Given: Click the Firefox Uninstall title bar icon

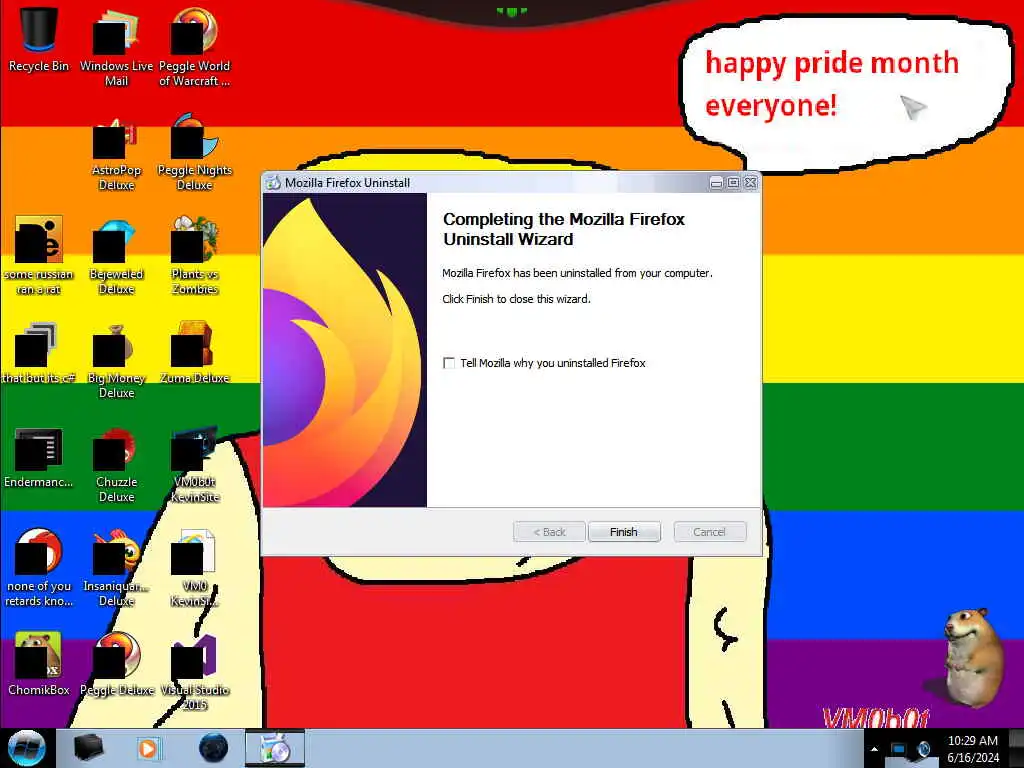Looking at the screenshot, I should click(x=273, y=183).
